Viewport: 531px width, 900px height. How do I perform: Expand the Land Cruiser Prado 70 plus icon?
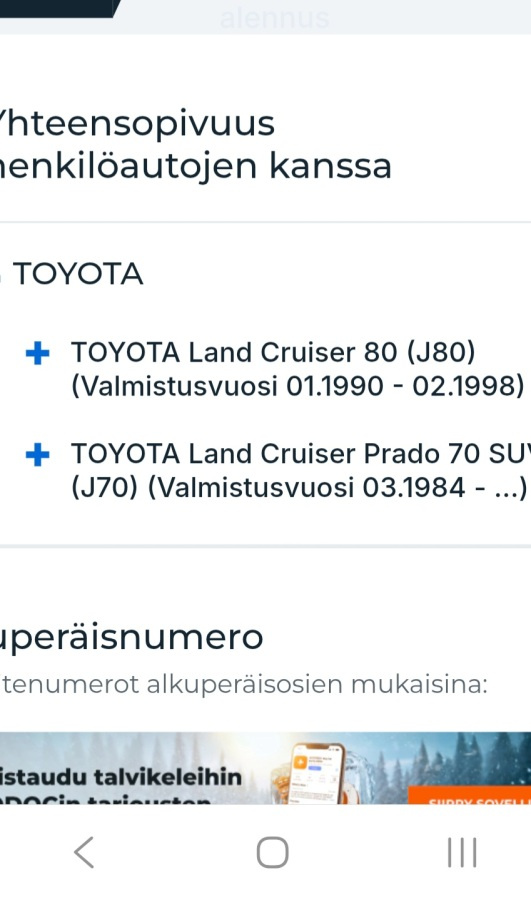[38, 455]
